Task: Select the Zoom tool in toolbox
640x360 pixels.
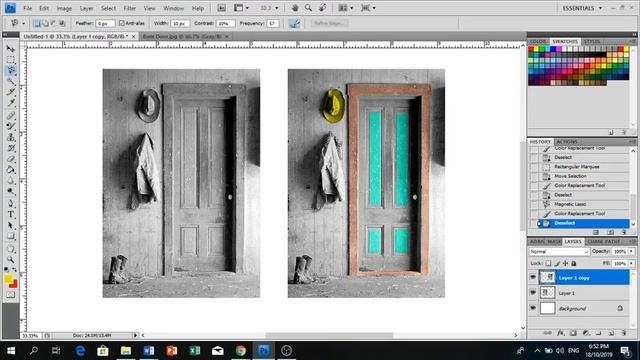Action: (x=11, y=259)
